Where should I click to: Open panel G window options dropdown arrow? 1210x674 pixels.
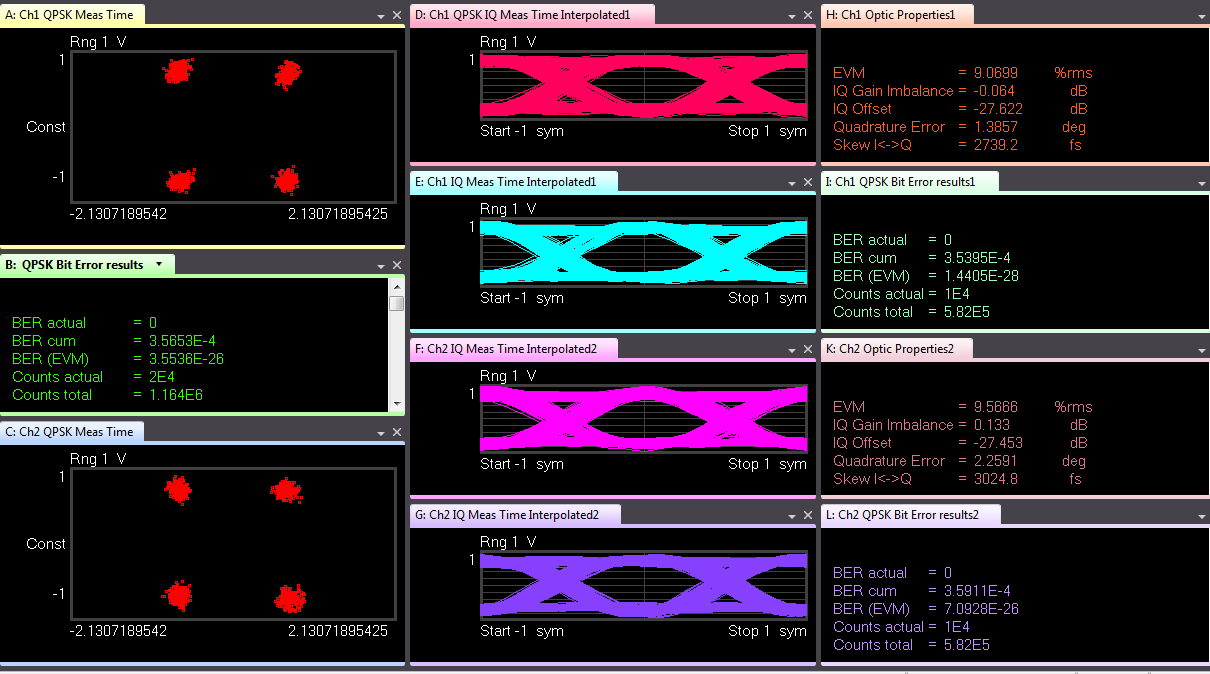click(791, 516)
